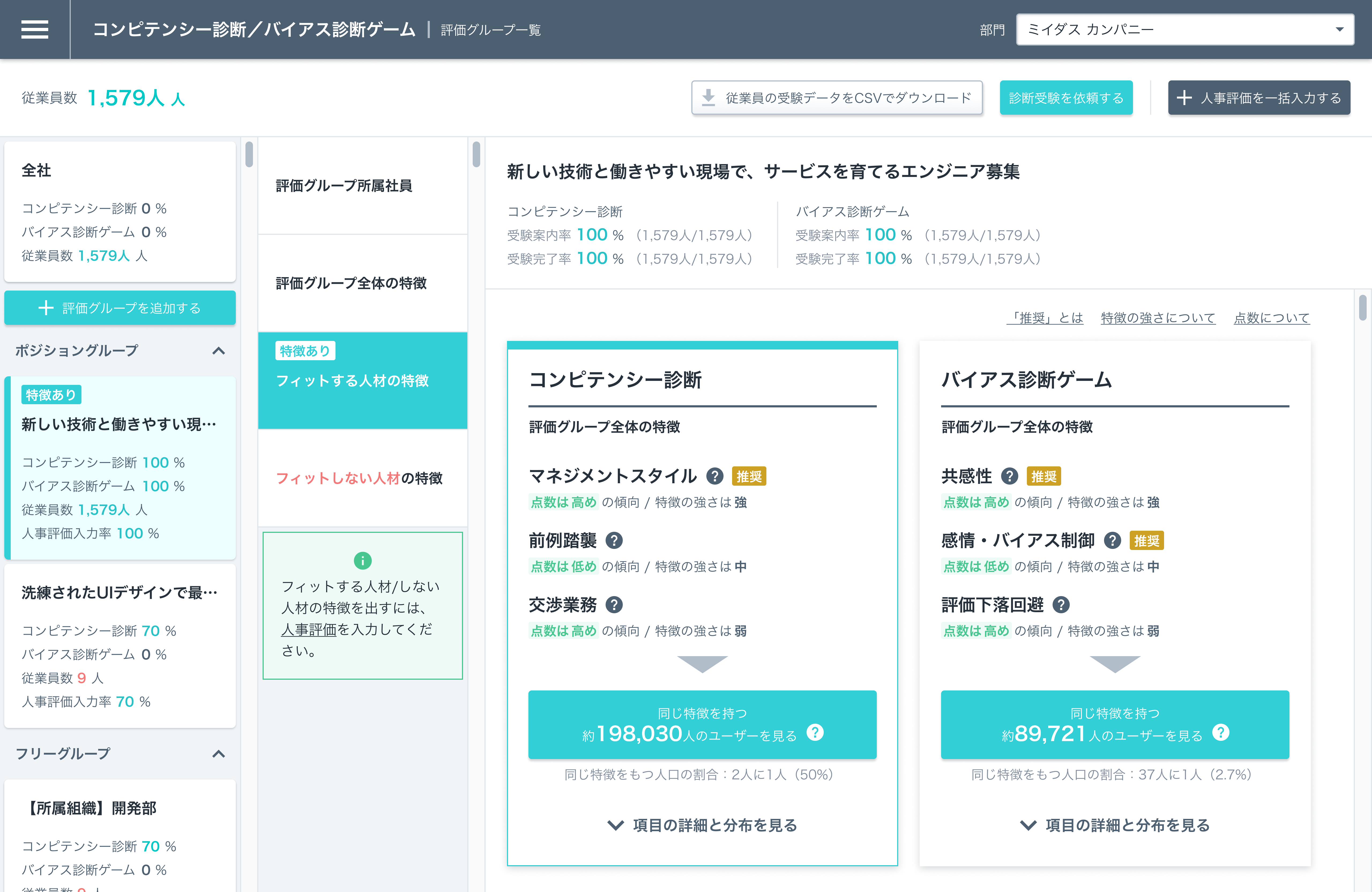Select 洗練されたUIデザインで最… group card

point(120,646)
